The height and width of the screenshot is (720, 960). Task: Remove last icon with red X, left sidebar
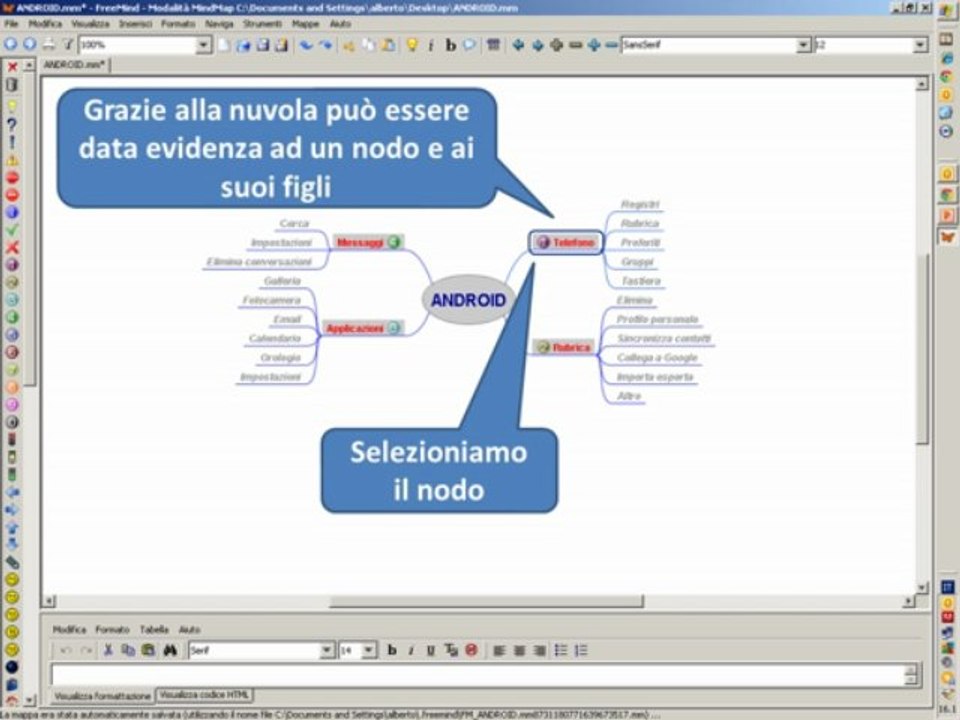pos(12,67)
